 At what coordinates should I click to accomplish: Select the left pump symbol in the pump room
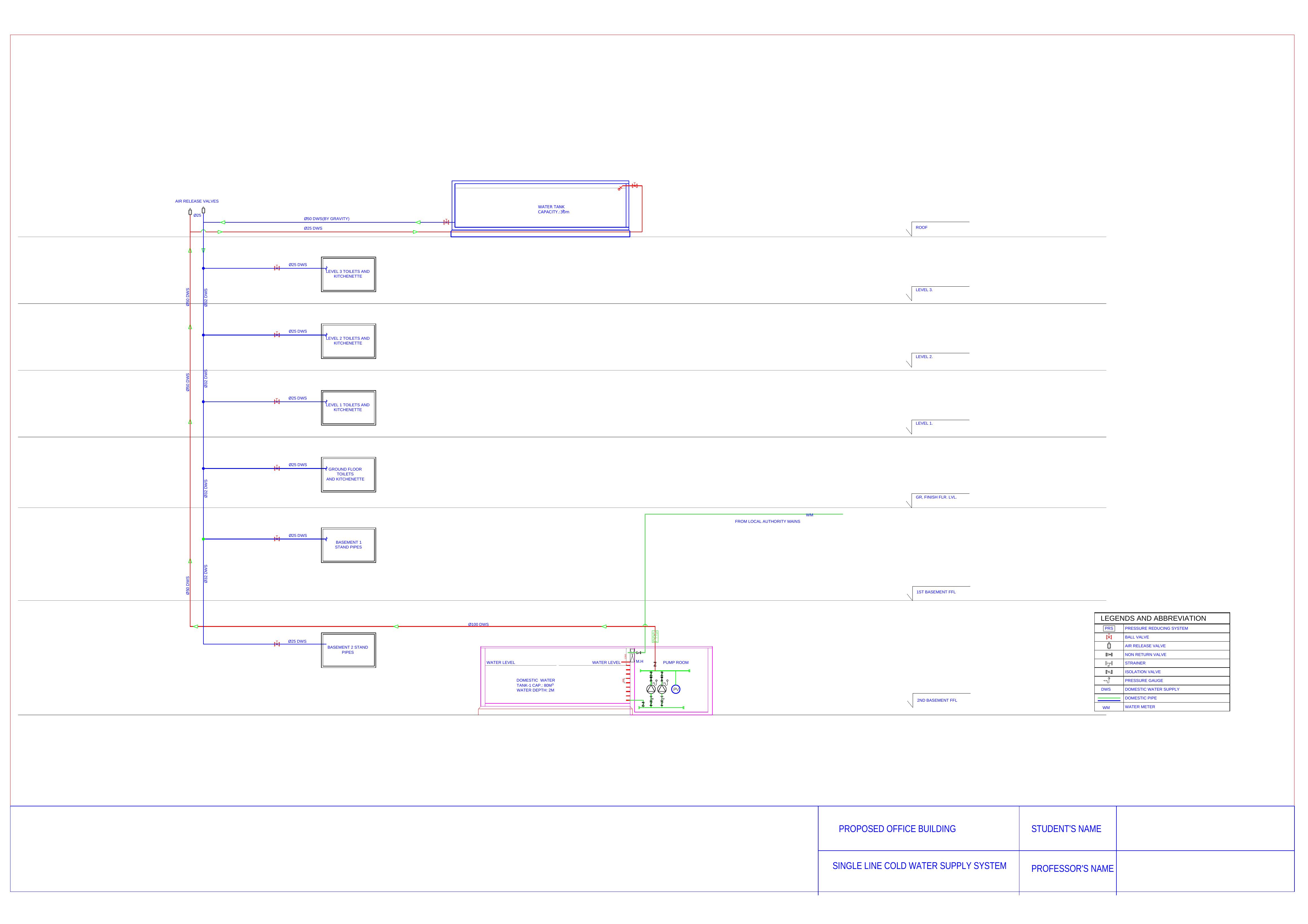tap(651, 689)
